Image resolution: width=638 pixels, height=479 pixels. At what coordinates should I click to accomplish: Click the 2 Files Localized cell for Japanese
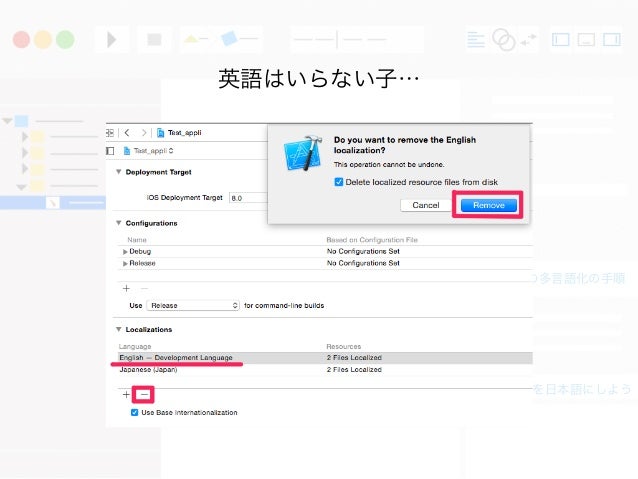(354, 370)
